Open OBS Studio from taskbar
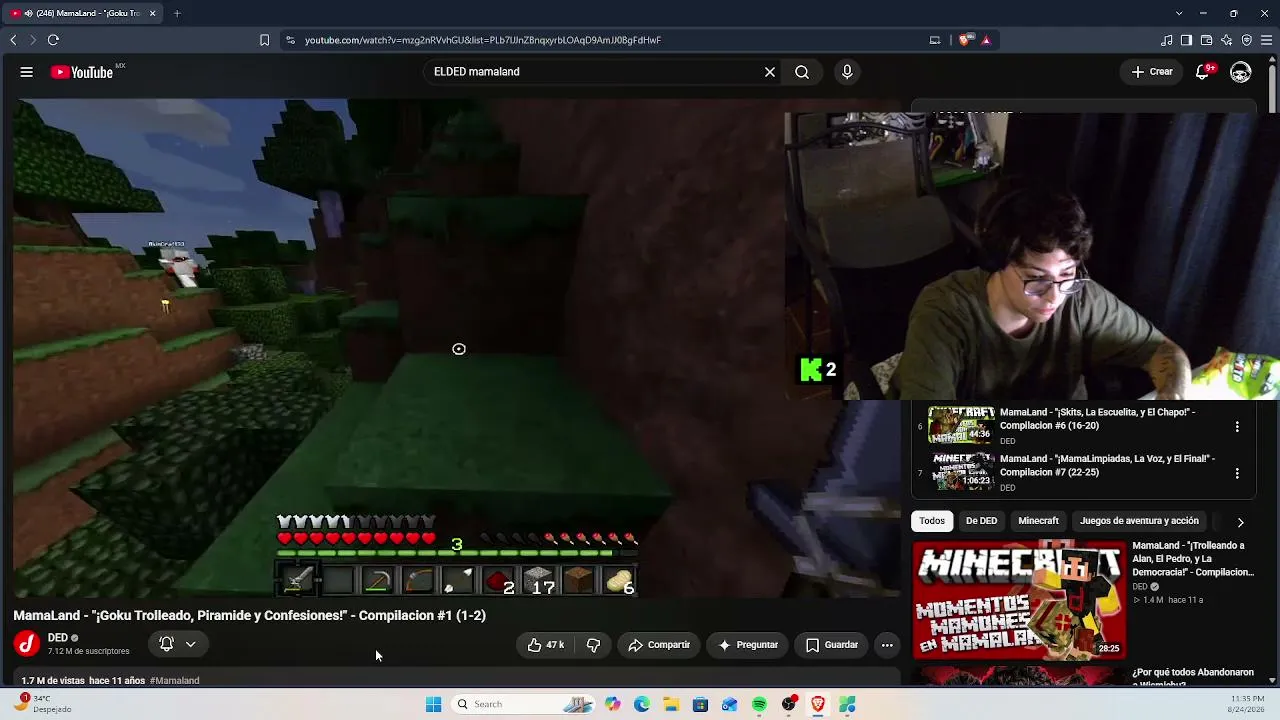Screen dimensions: 1280x720 tap(789, 704)
